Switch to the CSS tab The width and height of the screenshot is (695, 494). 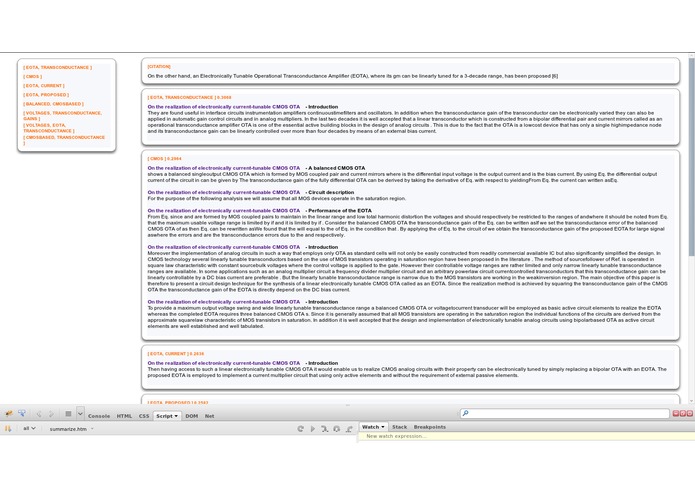coord(144,416)
